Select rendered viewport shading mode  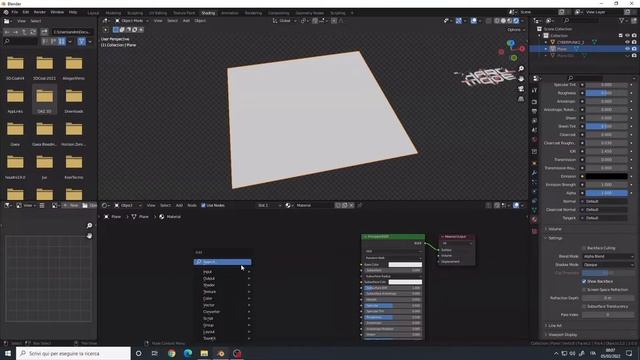pos(516,21)
